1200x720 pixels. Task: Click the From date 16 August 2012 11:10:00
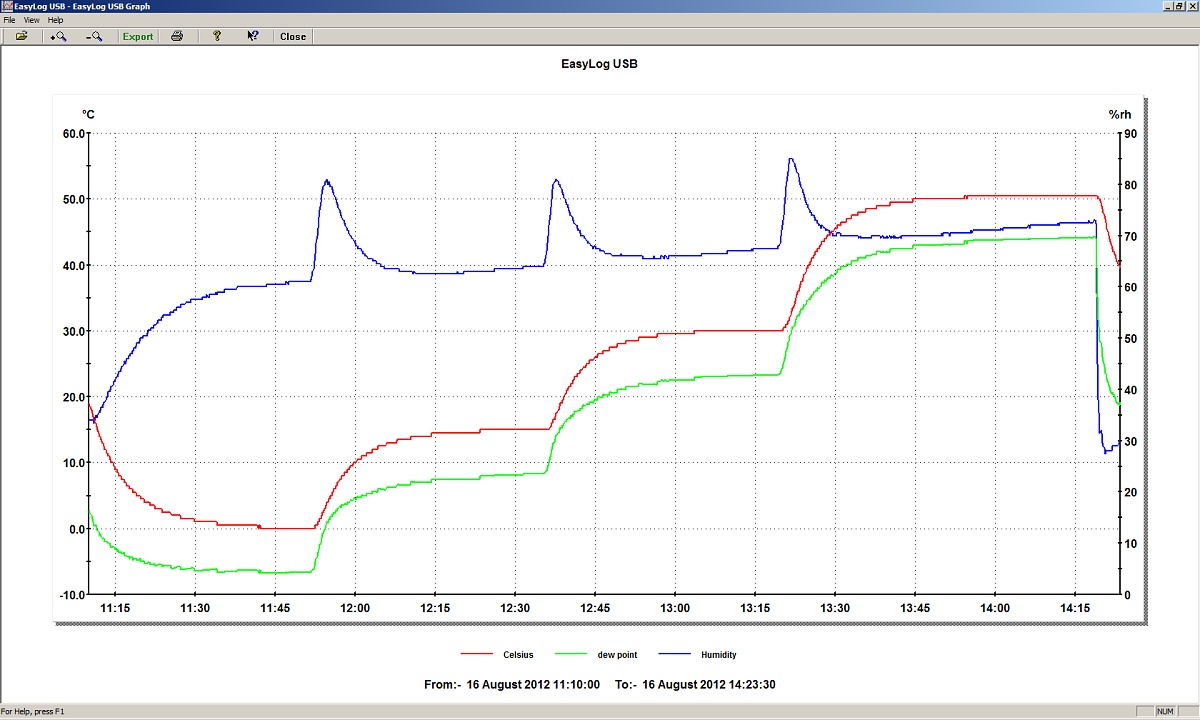coord(513,685)
